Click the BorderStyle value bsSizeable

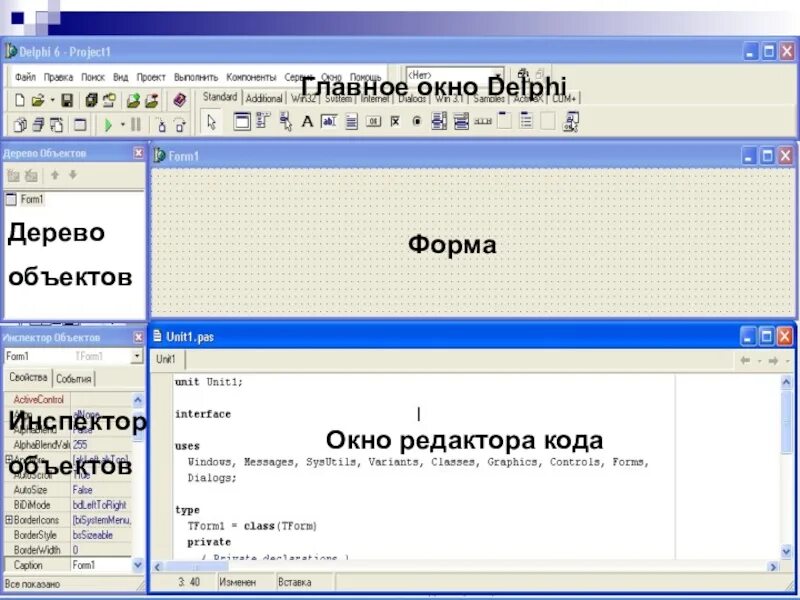[x=101, y=535]
